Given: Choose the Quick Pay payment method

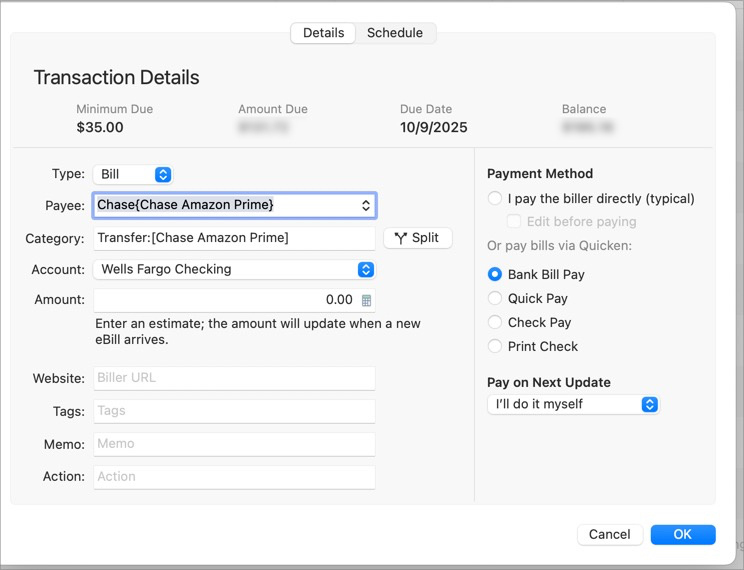Looking at the screenshot, I should point(495,298).
